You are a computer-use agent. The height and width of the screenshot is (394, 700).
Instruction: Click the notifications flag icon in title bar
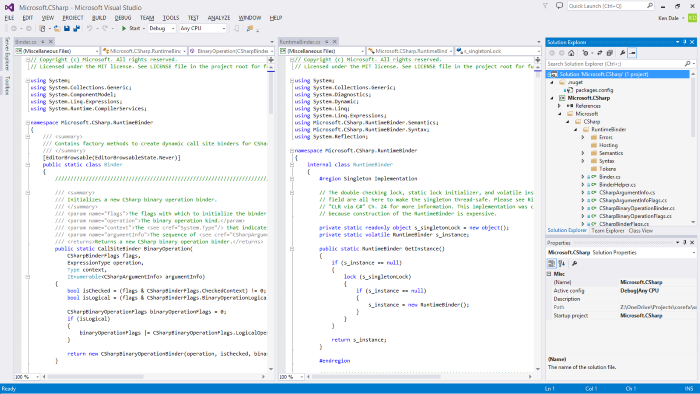coord(546,6)
